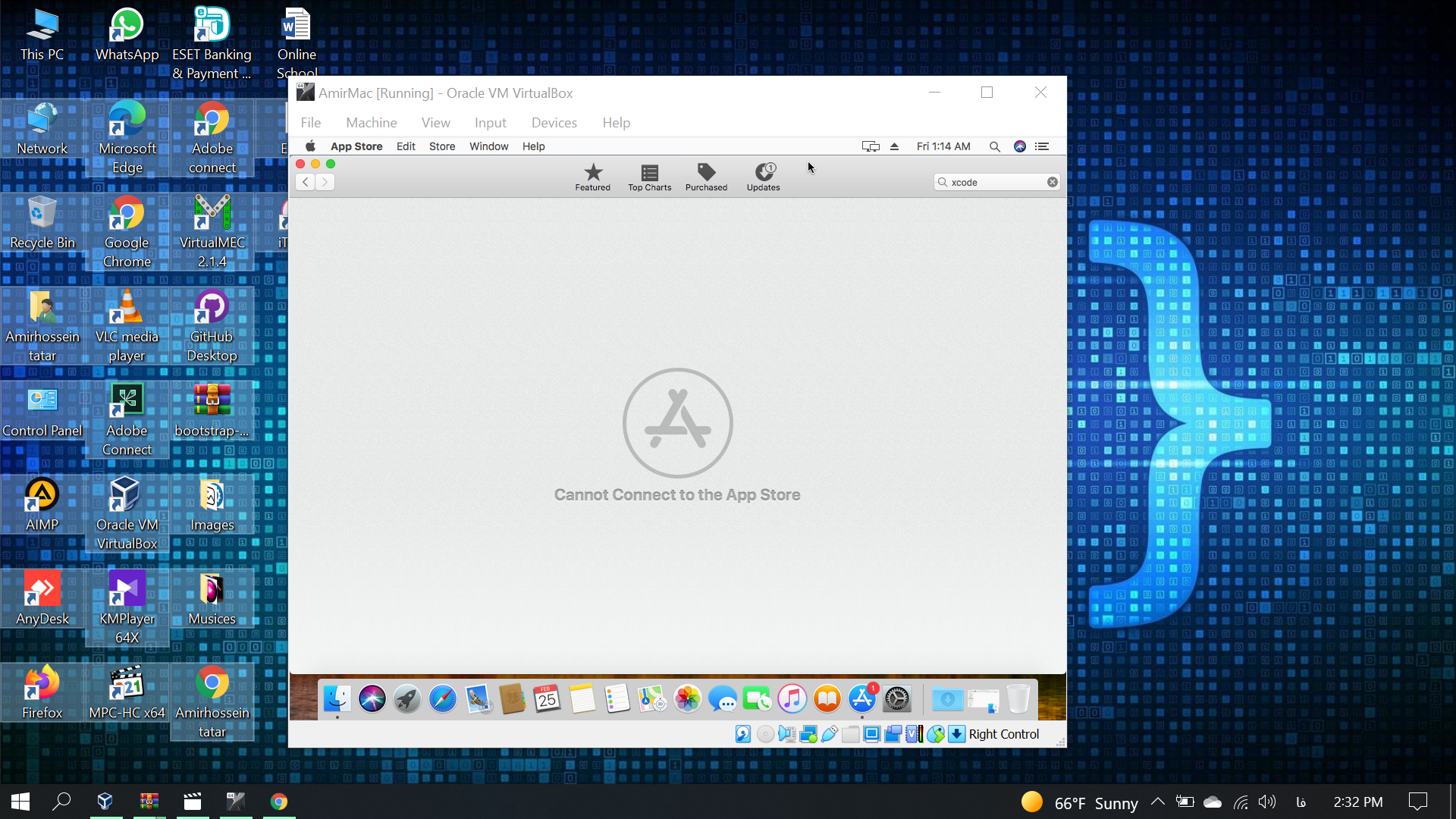
Task: Open Notification Center list icon in menu bar
Action: pos(1042,146)
